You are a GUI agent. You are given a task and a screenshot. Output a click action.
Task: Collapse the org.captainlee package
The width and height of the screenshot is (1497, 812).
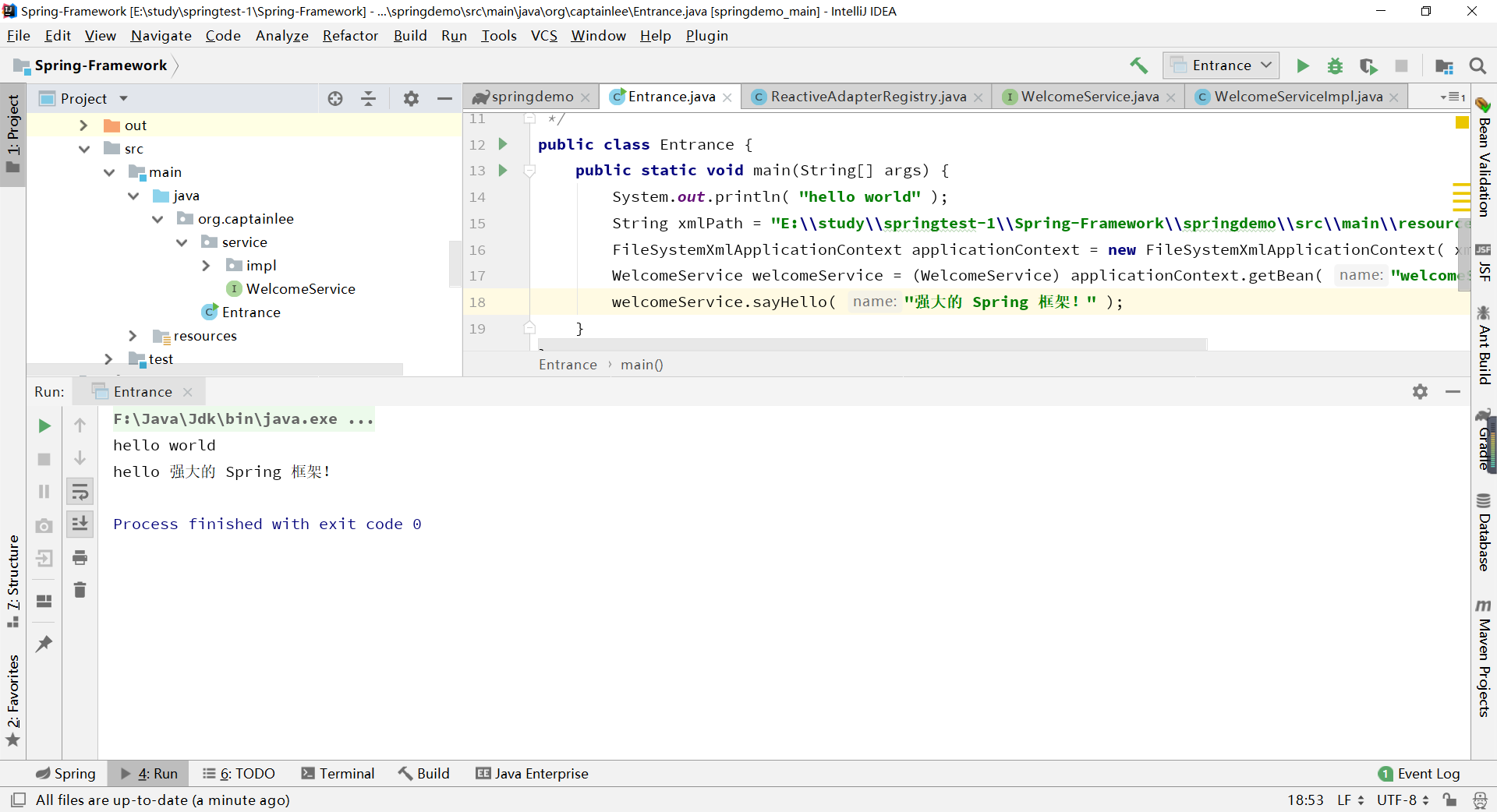(x=157, y=219)
